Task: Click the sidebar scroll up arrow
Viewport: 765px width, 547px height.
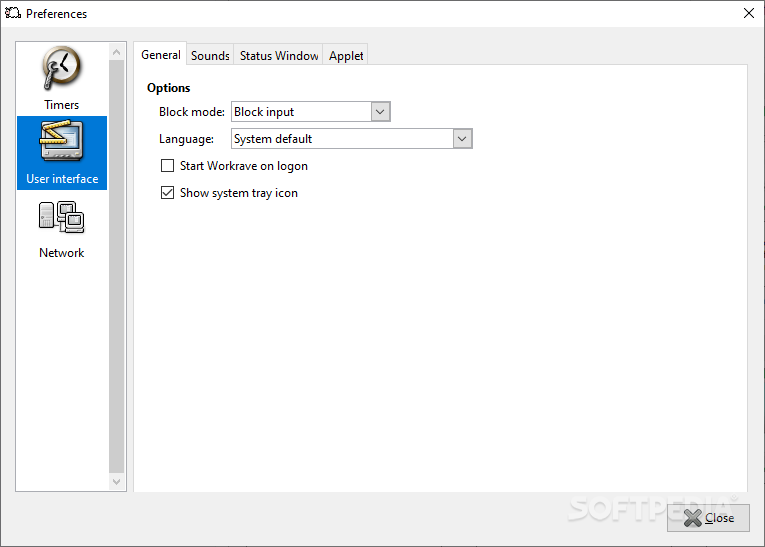Action: [x=117, y=52]
